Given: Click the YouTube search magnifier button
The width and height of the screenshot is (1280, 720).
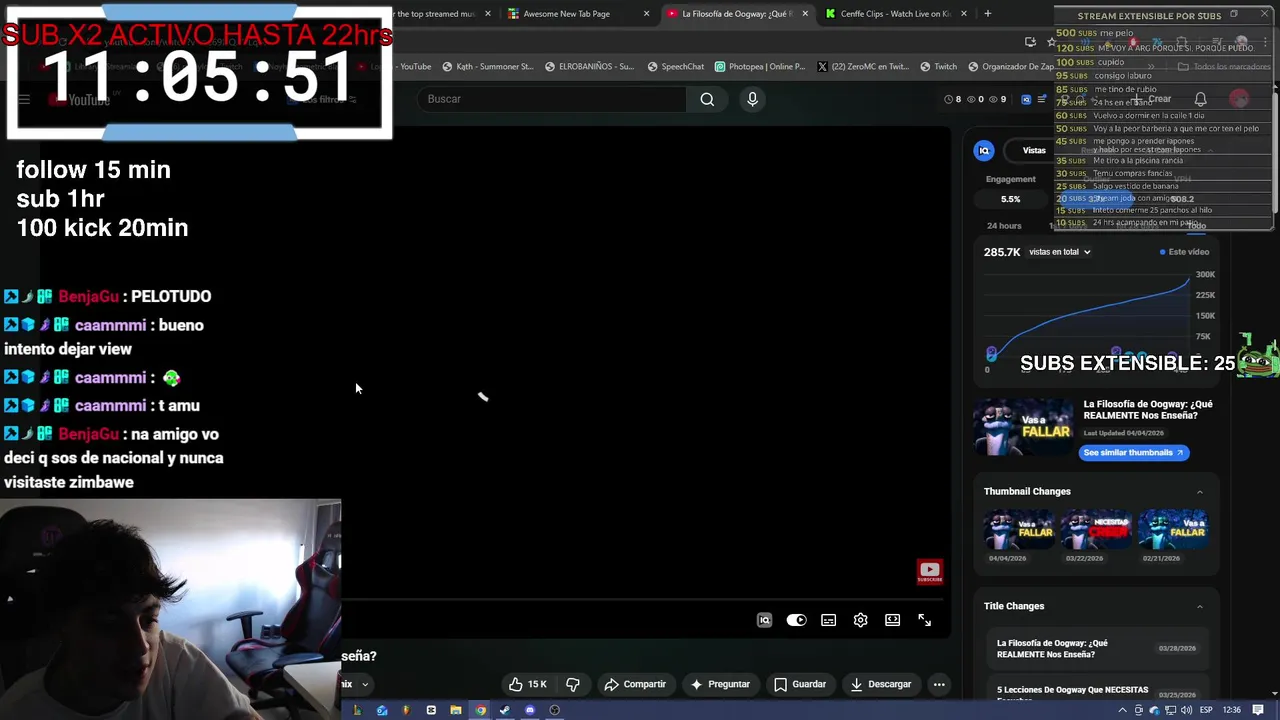Looking at the screenshot, I should point(707,99).
